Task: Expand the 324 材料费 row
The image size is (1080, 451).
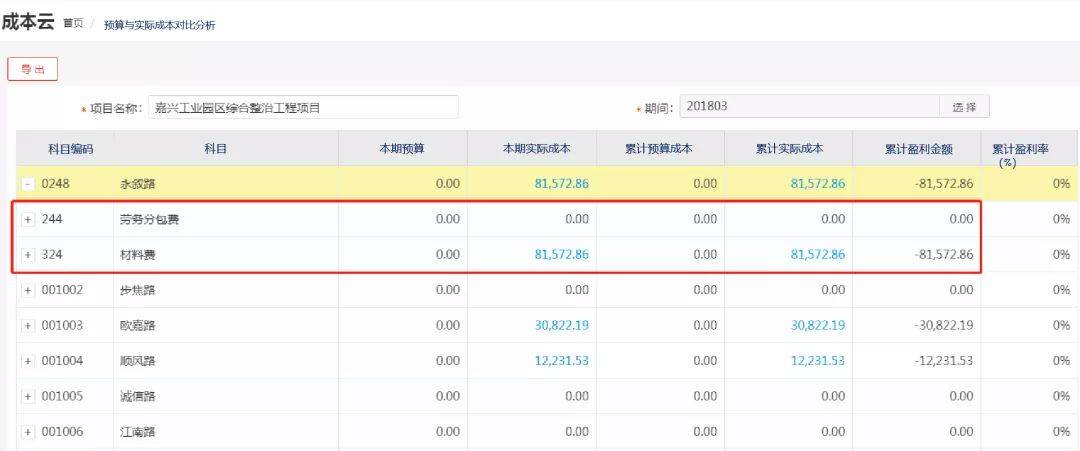Action: tap(28, 255)
